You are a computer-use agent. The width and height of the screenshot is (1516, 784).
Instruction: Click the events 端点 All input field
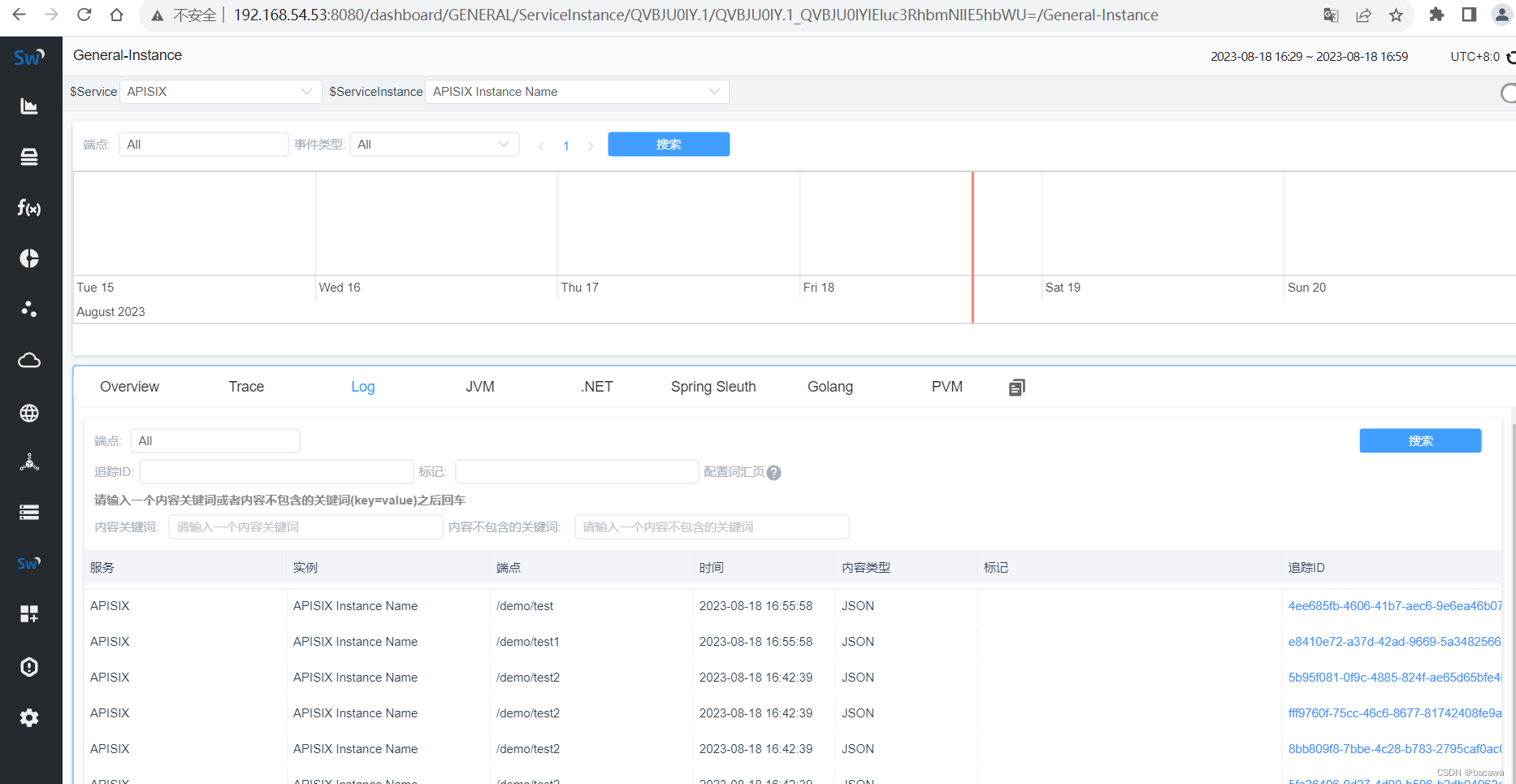point(204,145)
